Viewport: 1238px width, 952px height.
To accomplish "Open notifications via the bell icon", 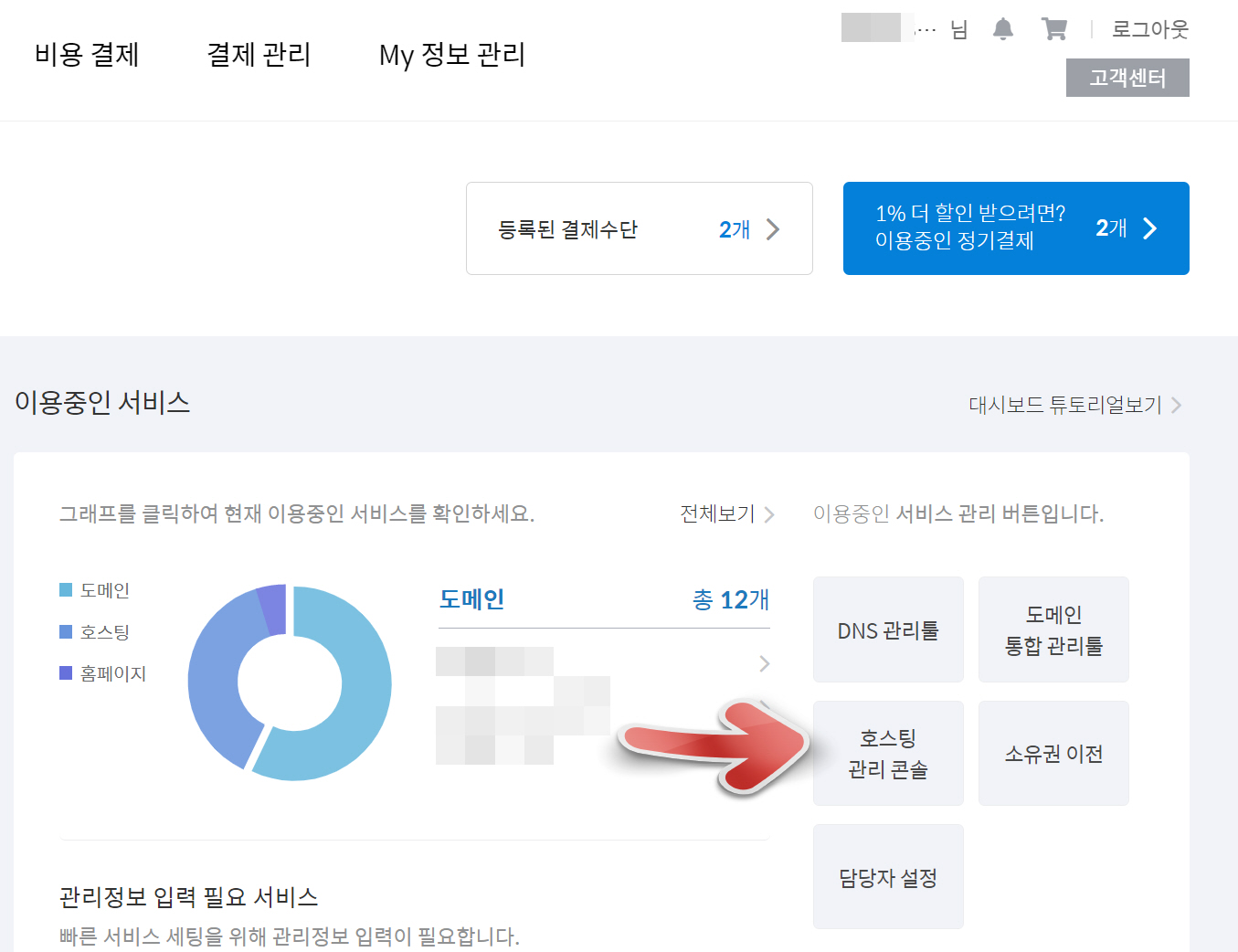I will 1002,28.
